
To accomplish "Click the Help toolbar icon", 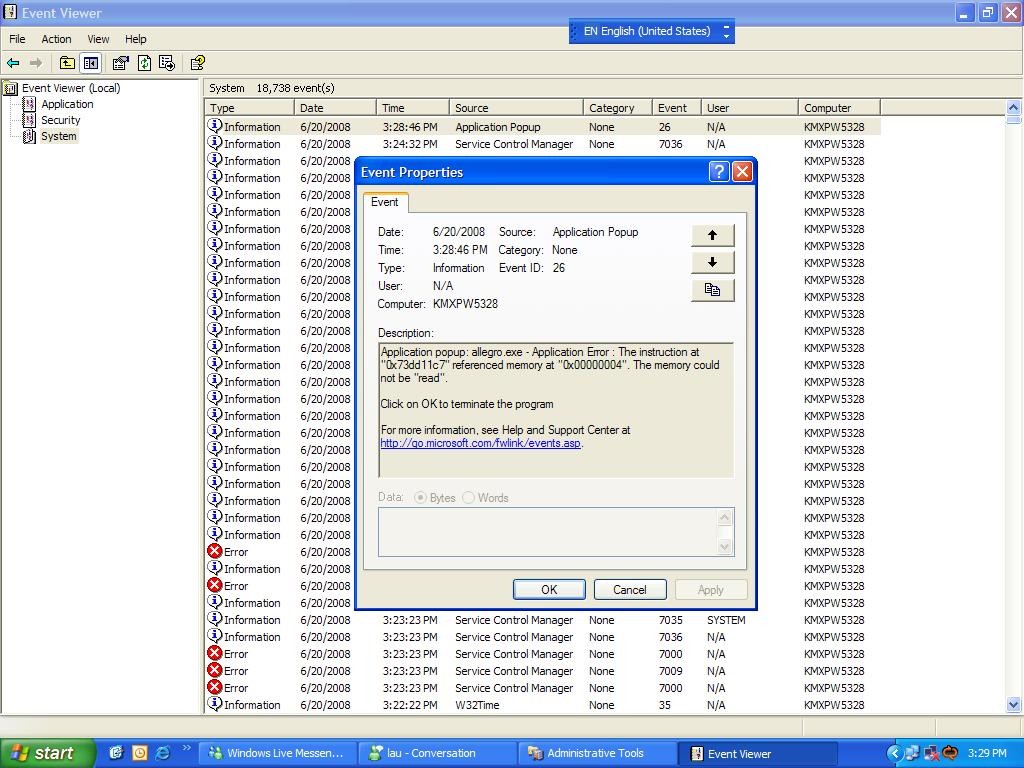I will click(x=197, y=63).
